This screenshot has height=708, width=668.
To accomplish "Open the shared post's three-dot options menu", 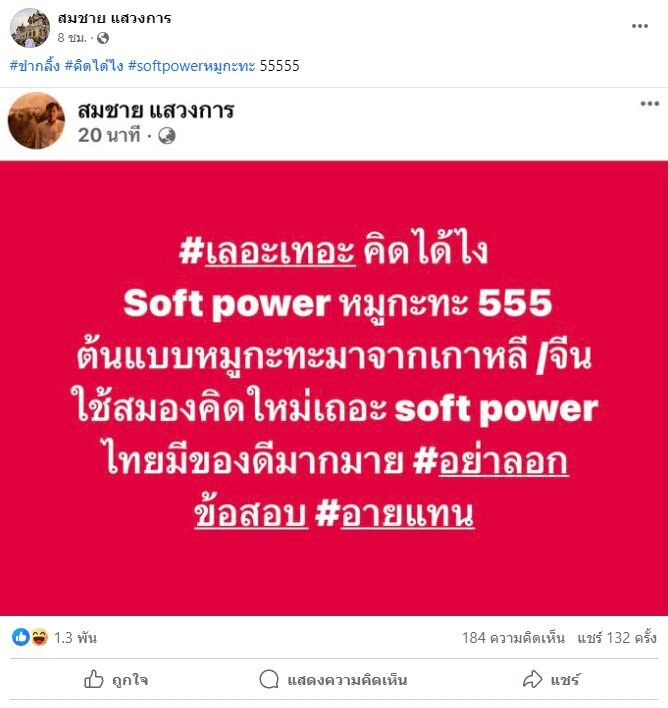I will pyautogui.click(x=649, y=104).
